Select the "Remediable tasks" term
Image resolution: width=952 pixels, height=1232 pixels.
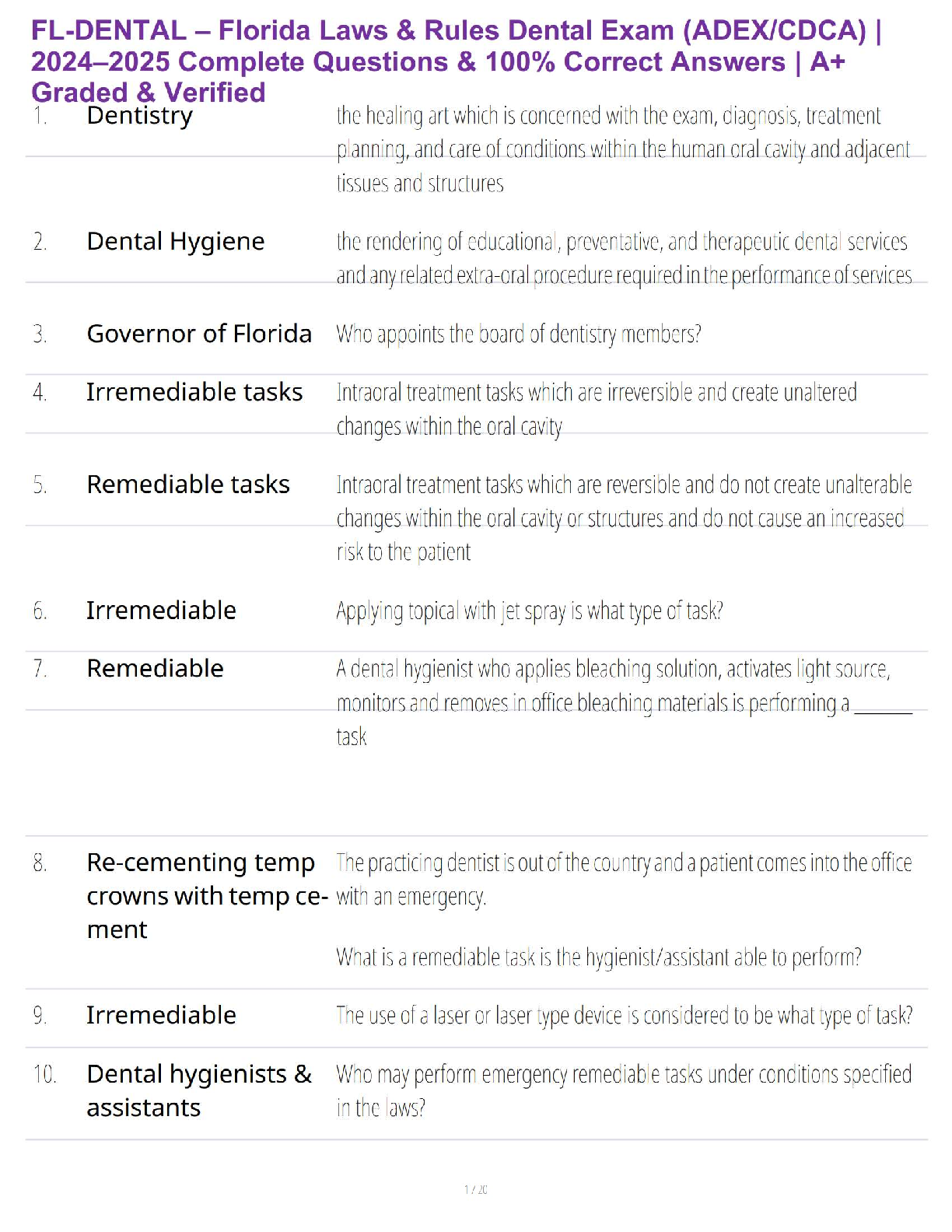188,485
